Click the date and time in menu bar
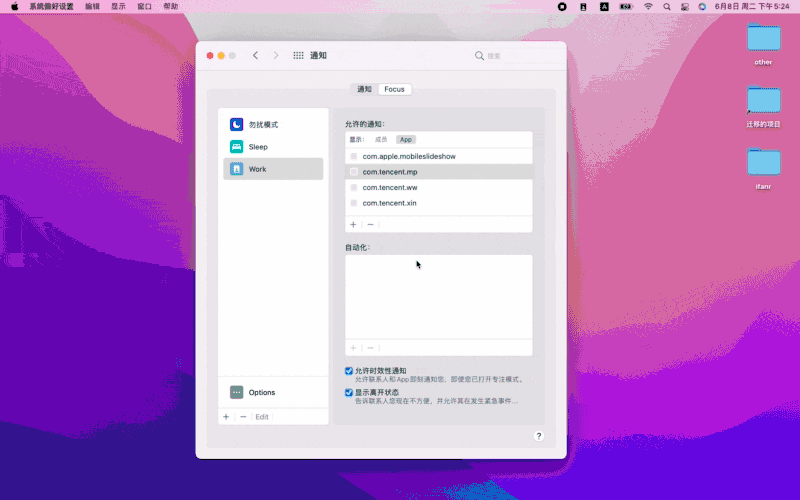 point(752,7)
